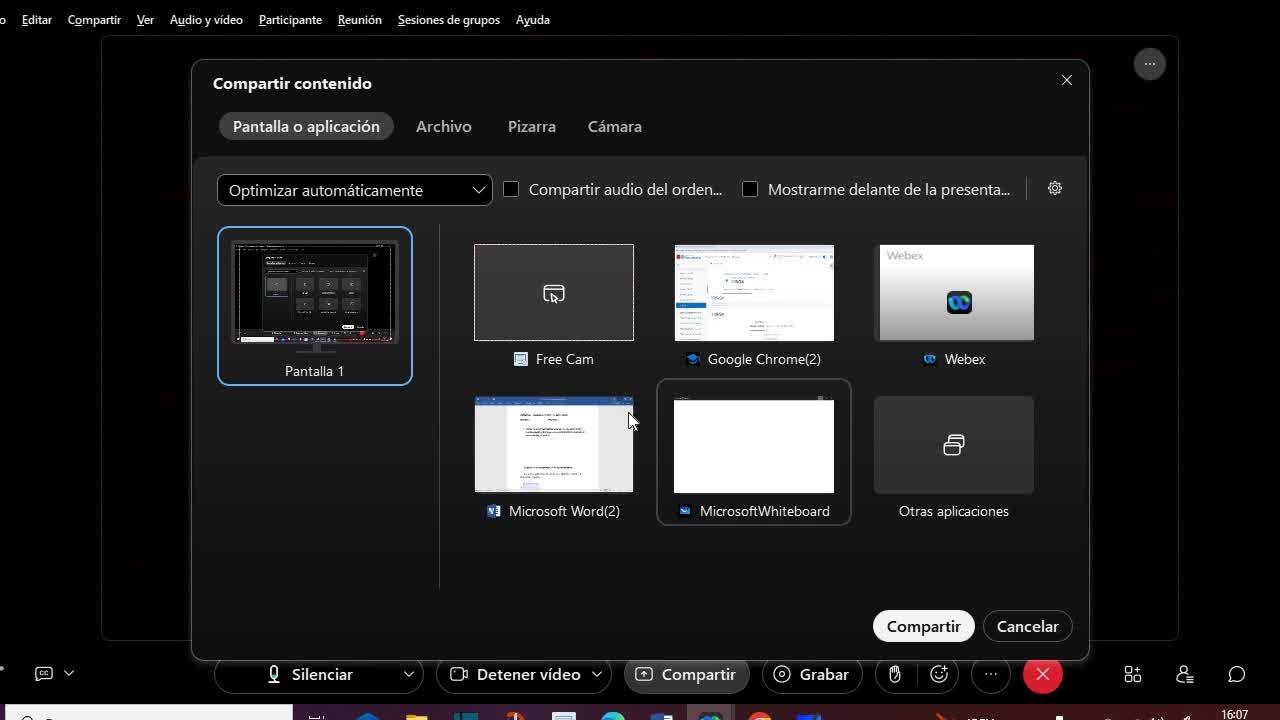Image resolution: width=1280 pixels, height=720 pixels.
Task: Open the apps grid icon
Action: tap(1132, 674)
